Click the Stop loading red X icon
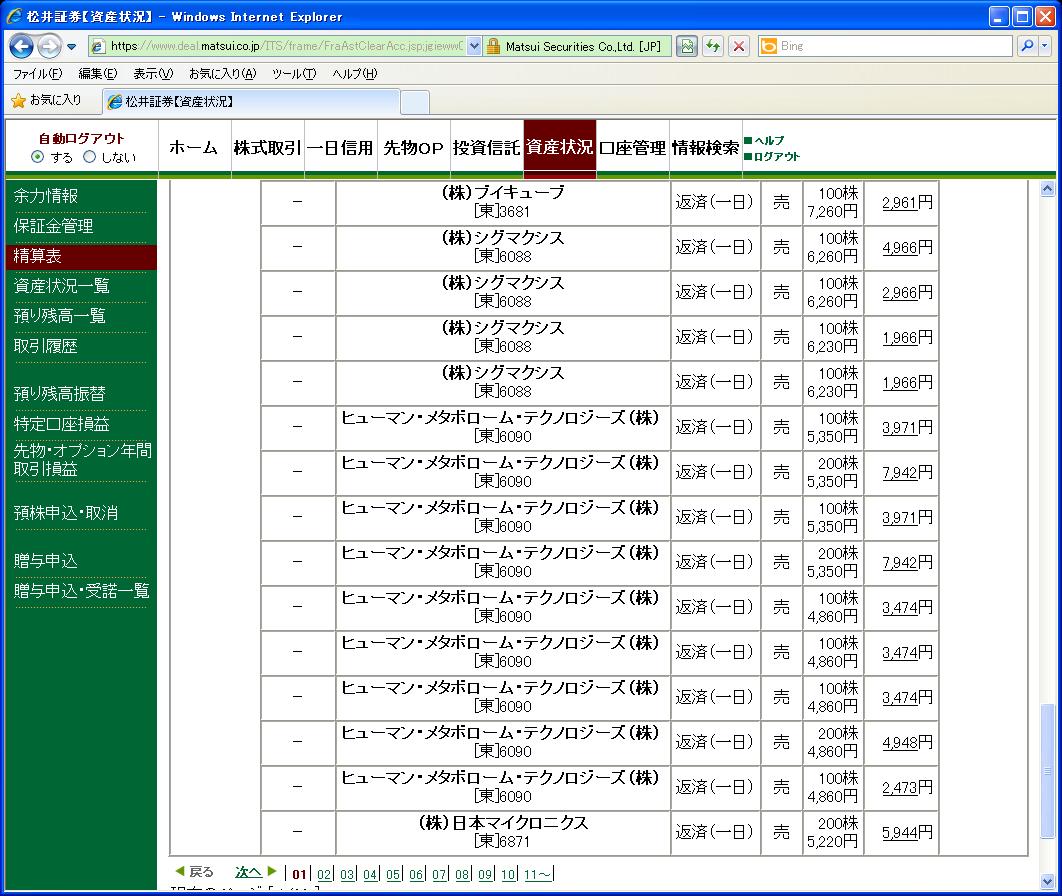This screenshot has height=896, width=1062. click(x=739, y=46)
